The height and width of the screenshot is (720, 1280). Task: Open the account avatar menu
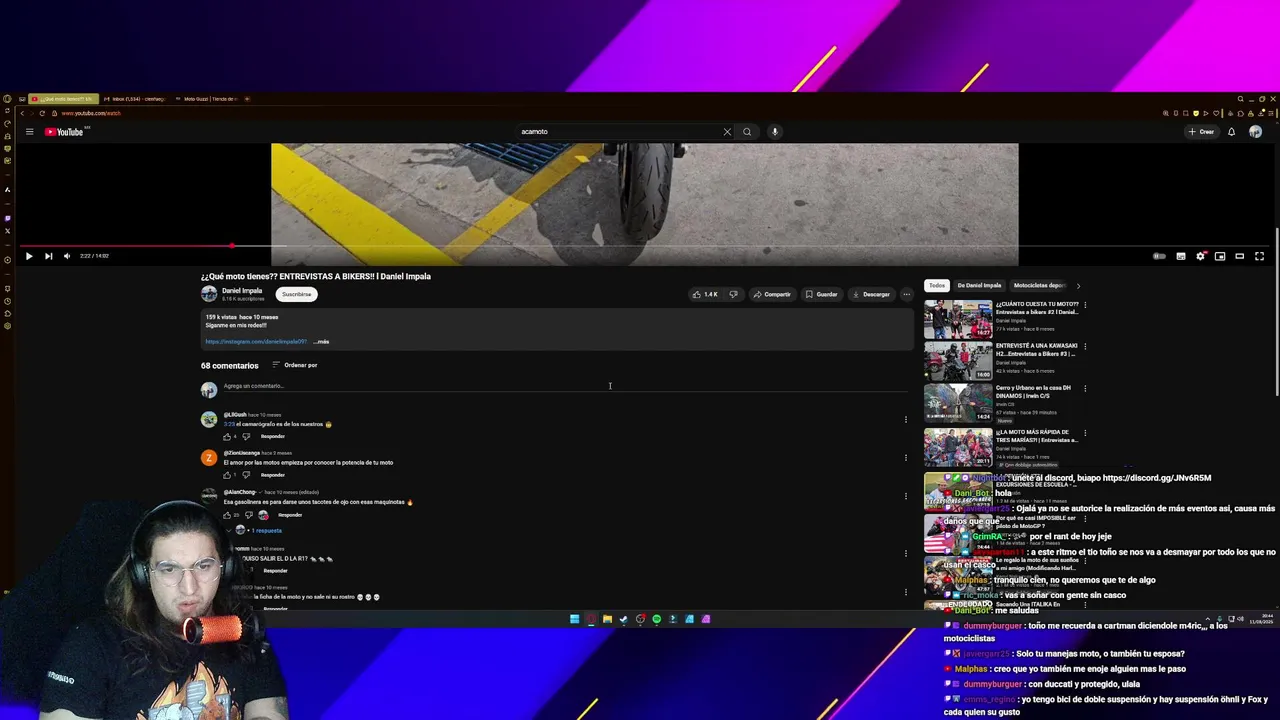(x=1255, y=132)
